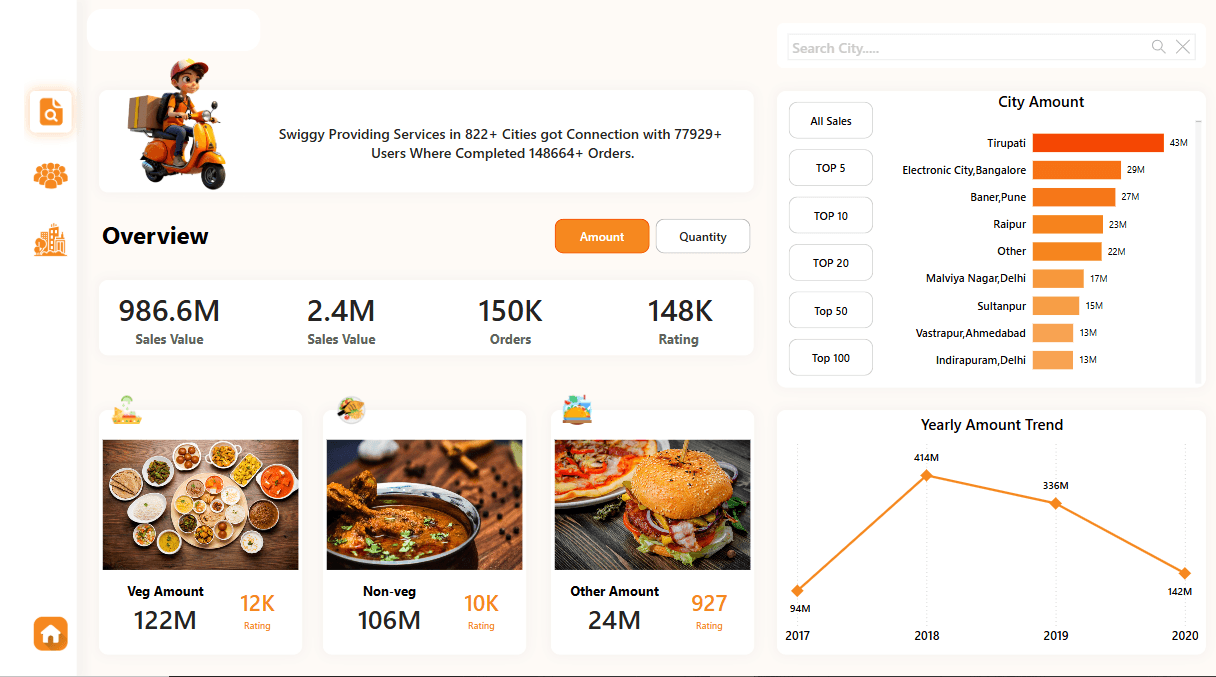Viewport: 1216px width, 677px height.
Task: Click the search magnifier icon in city search
Action: click(1158, 47)
